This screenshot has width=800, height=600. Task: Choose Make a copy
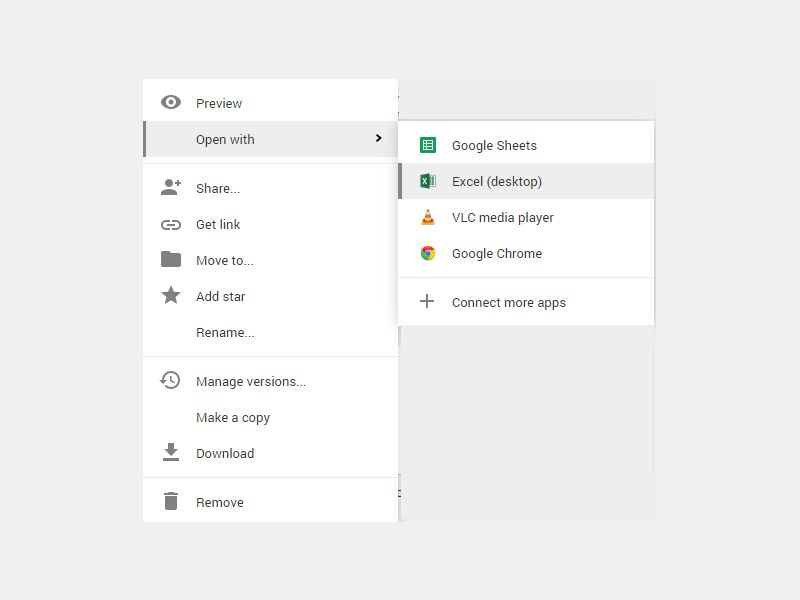(270, 417)
